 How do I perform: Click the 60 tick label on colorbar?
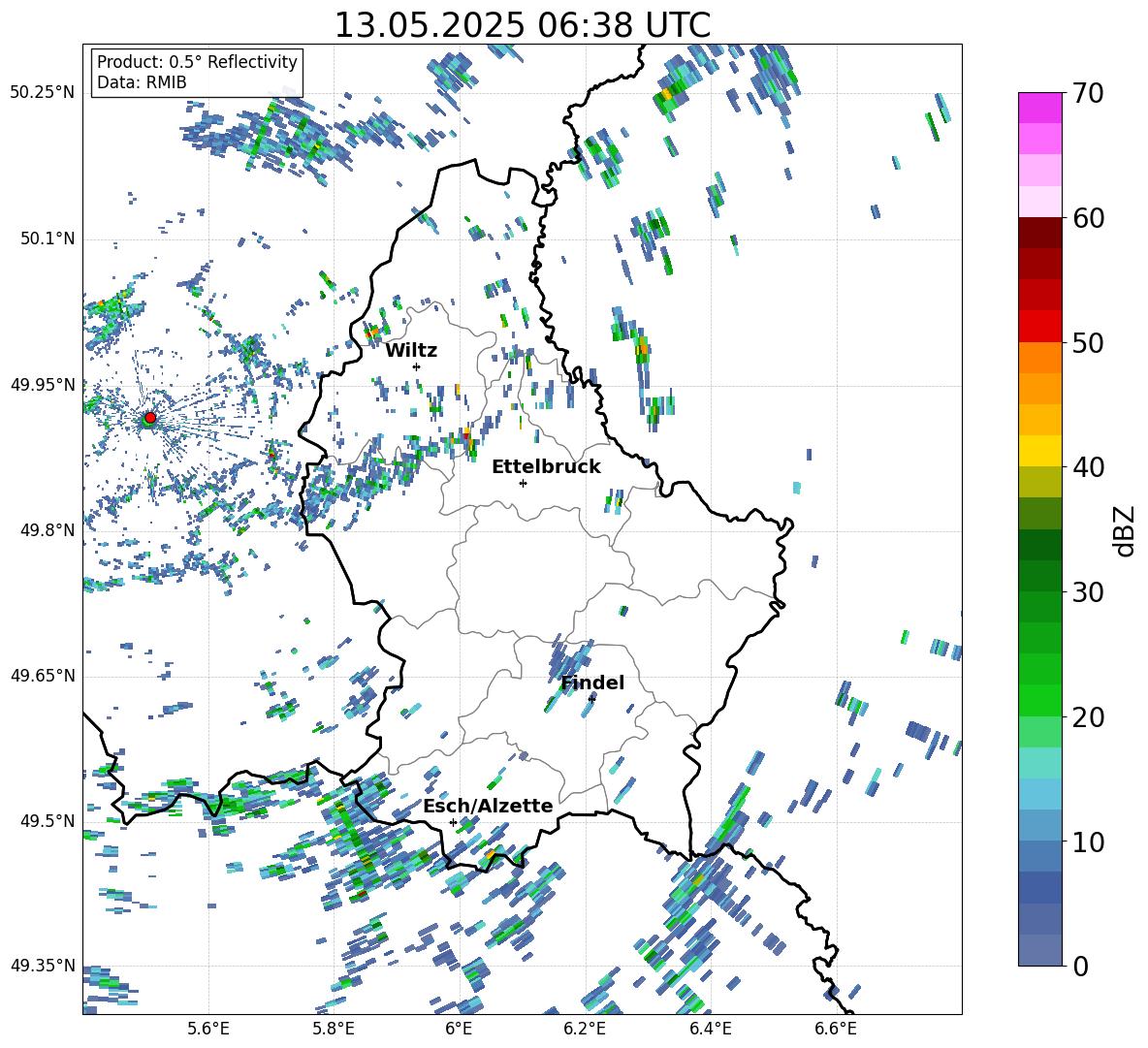[x=1089, y=218]
